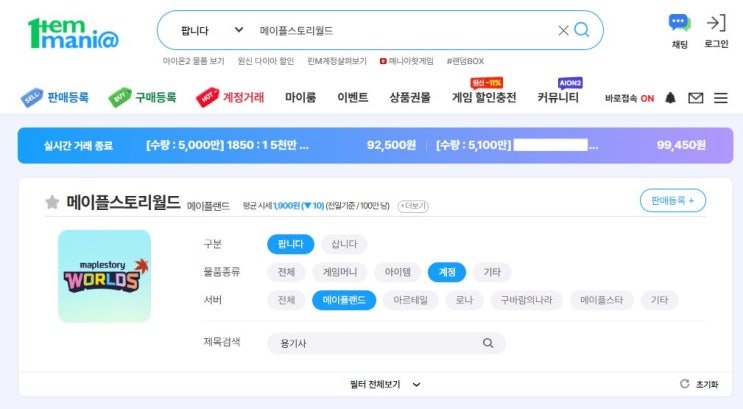The image size is (743, 409).
Task: Toggle 바로접속 ON switch
Action: [x=629, y=99]
